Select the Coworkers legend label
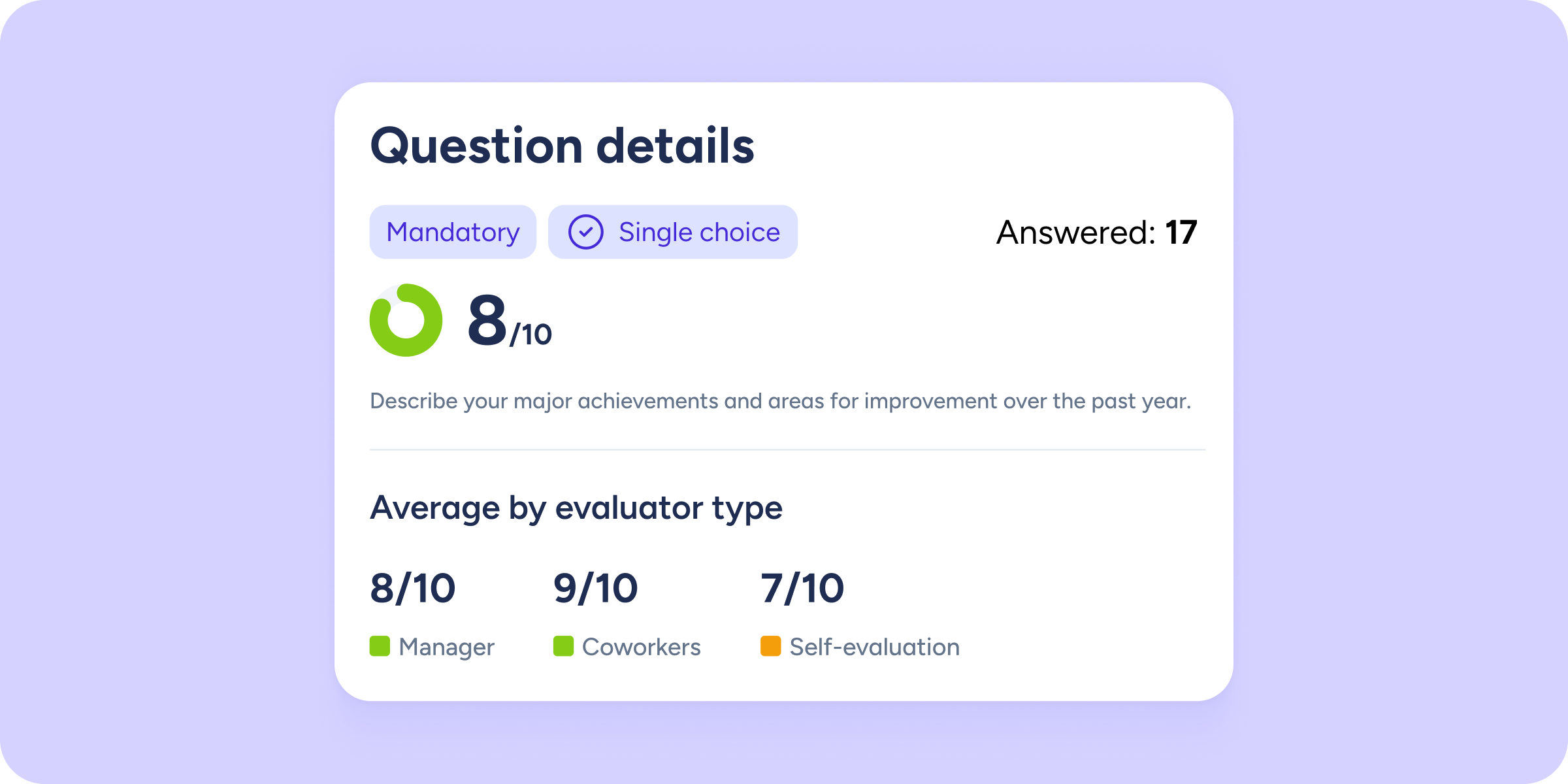Screen dimensions: 1568x784 (x=641, y=647)
